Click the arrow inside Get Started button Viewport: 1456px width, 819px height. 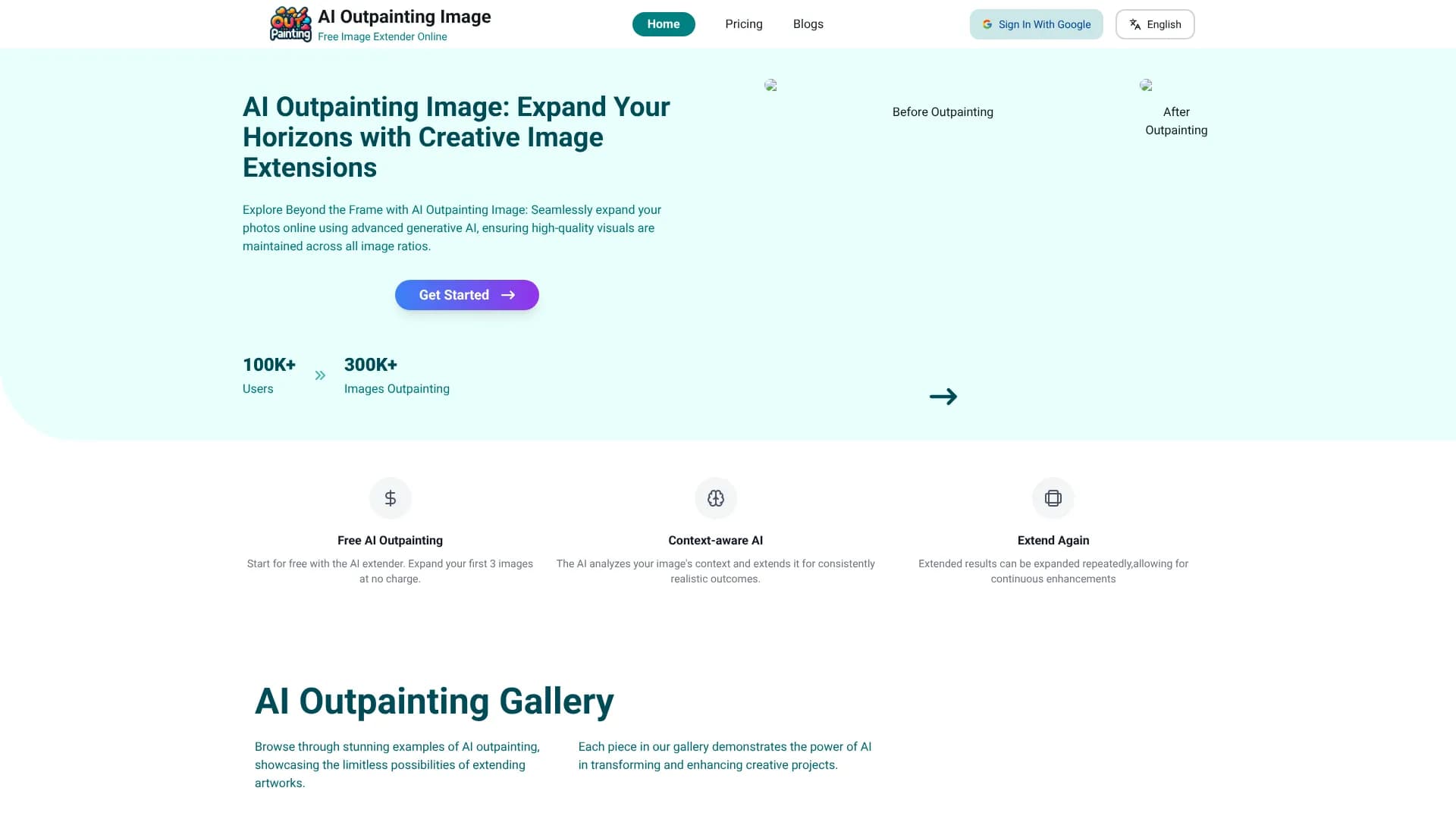tap(509, 295)
